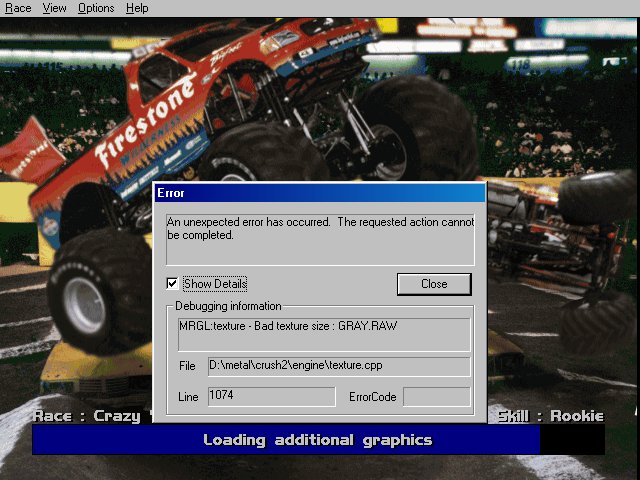The image size is (640, 480).
Task: Open the View menu
Action: (55, 8)
